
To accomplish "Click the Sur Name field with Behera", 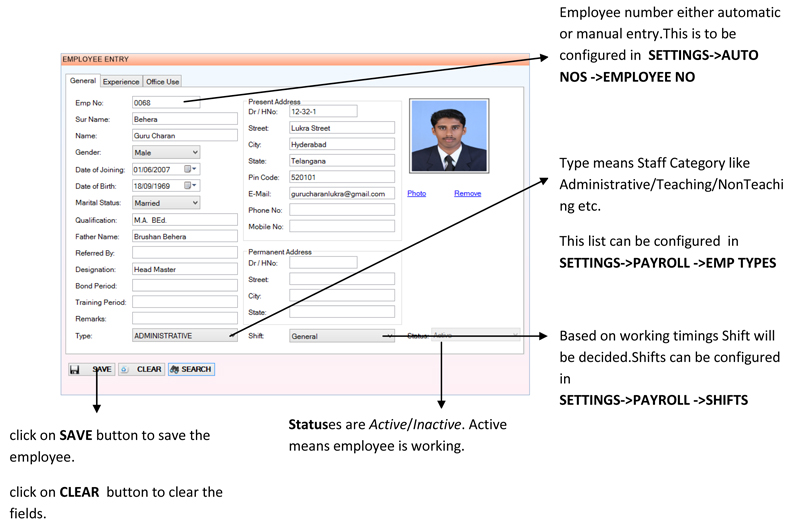I will [184, 119].
